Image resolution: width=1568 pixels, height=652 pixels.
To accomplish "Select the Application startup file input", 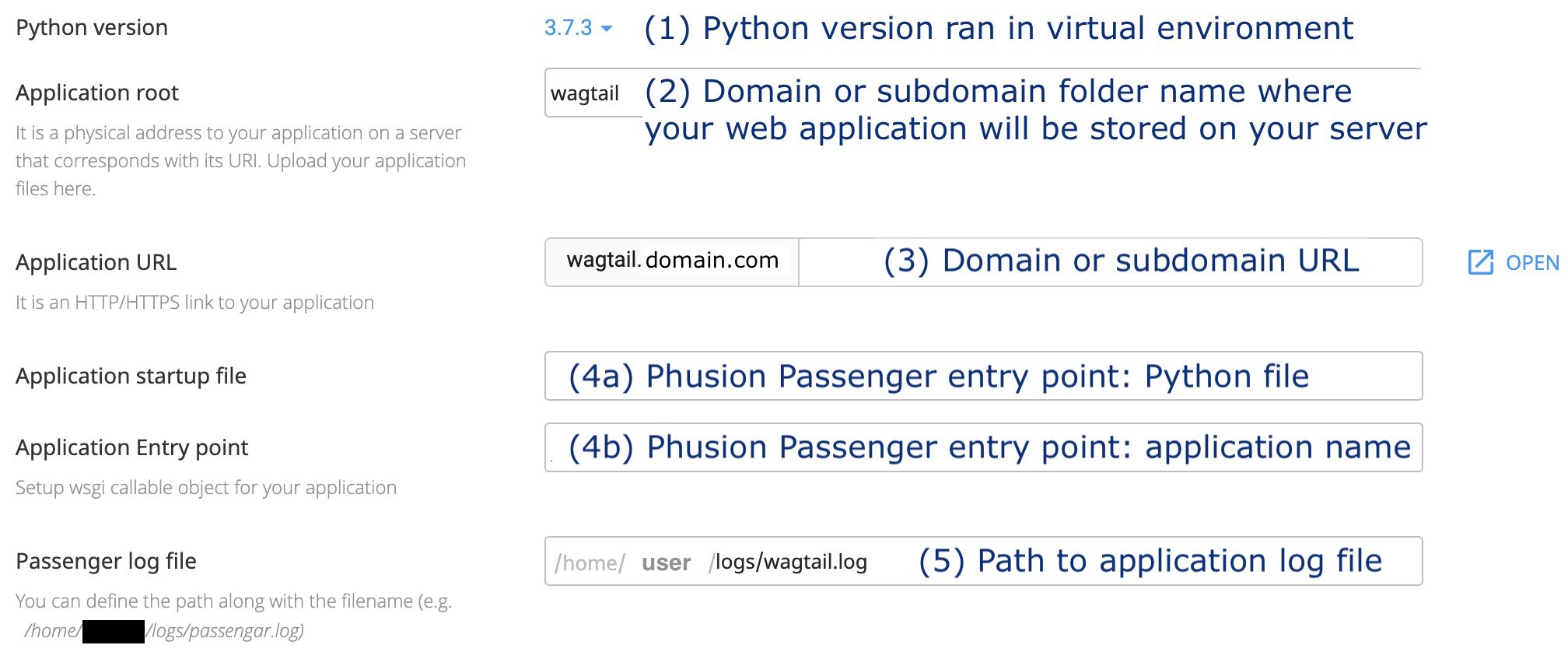I will tap(983, 376).
